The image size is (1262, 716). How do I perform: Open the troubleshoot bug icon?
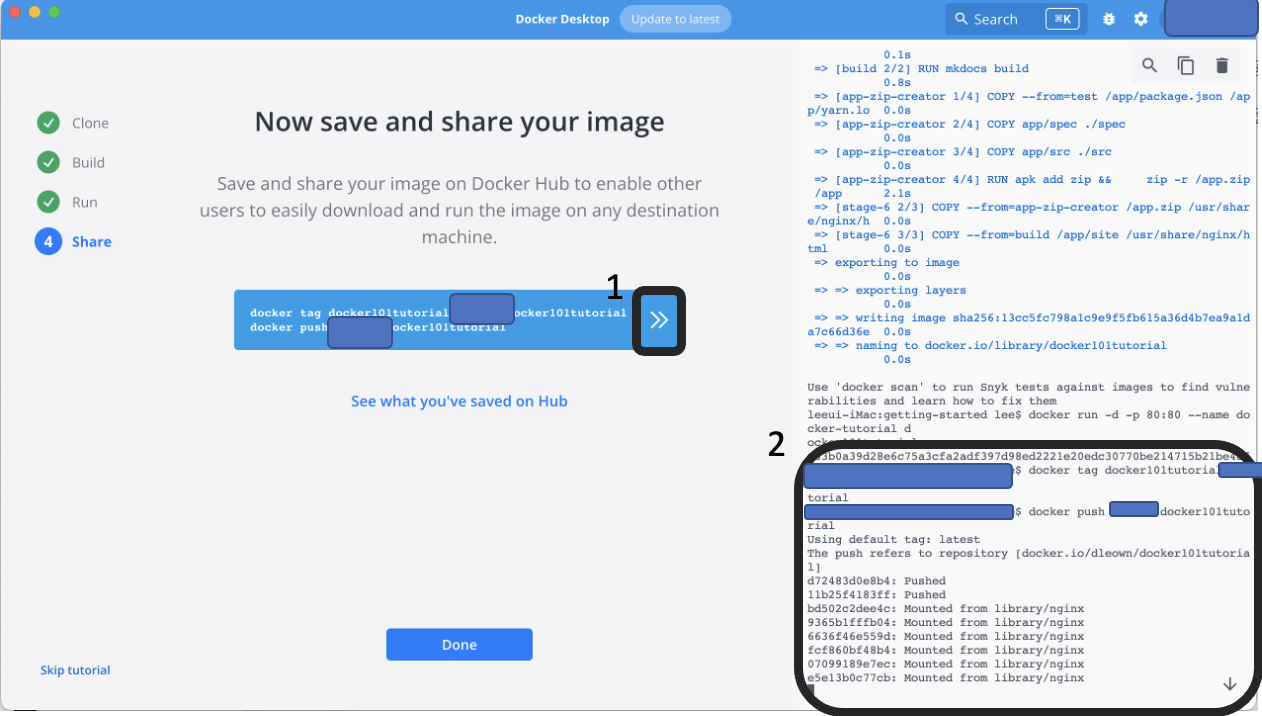pos(1108,19)
